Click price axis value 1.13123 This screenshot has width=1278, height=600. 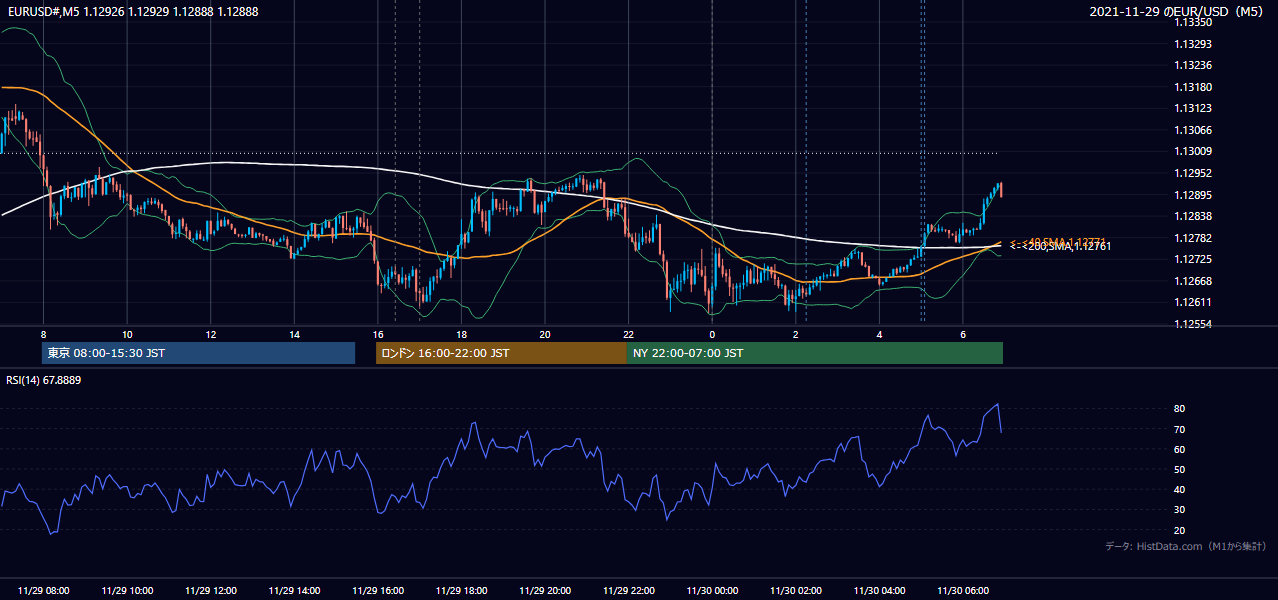click(1193, 108)
